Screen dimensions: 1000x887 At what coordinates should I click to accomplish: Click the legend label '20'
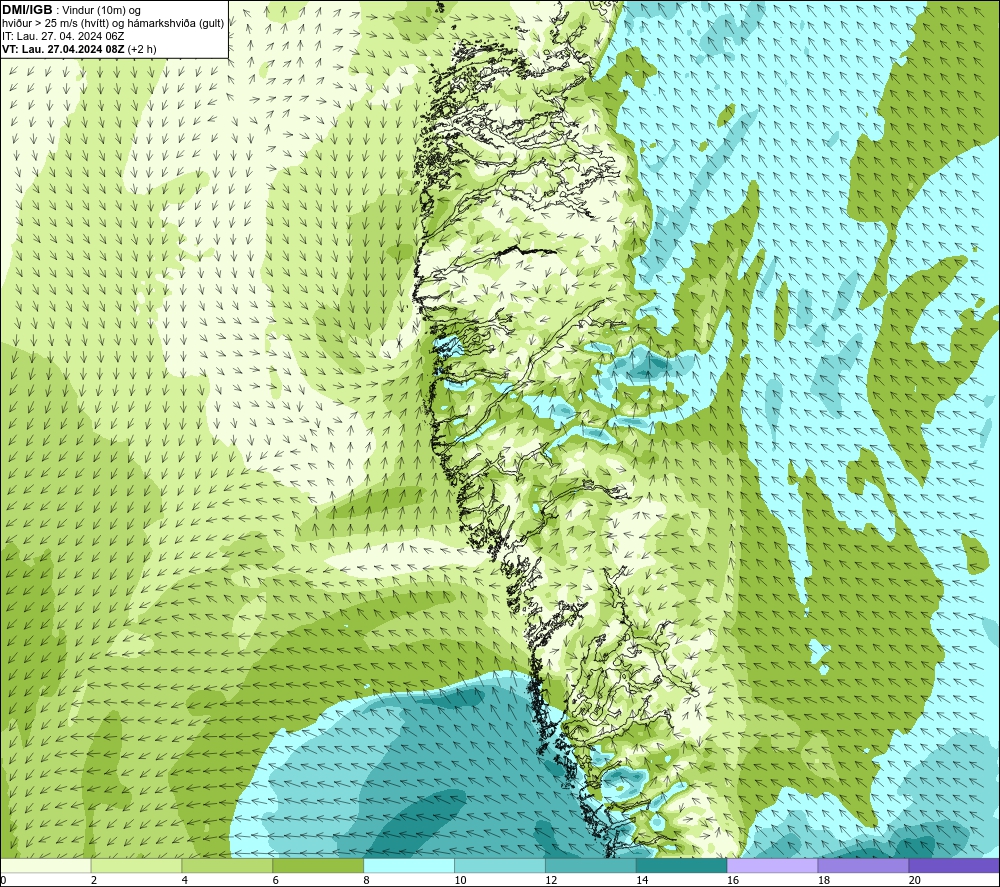[915, 880]
